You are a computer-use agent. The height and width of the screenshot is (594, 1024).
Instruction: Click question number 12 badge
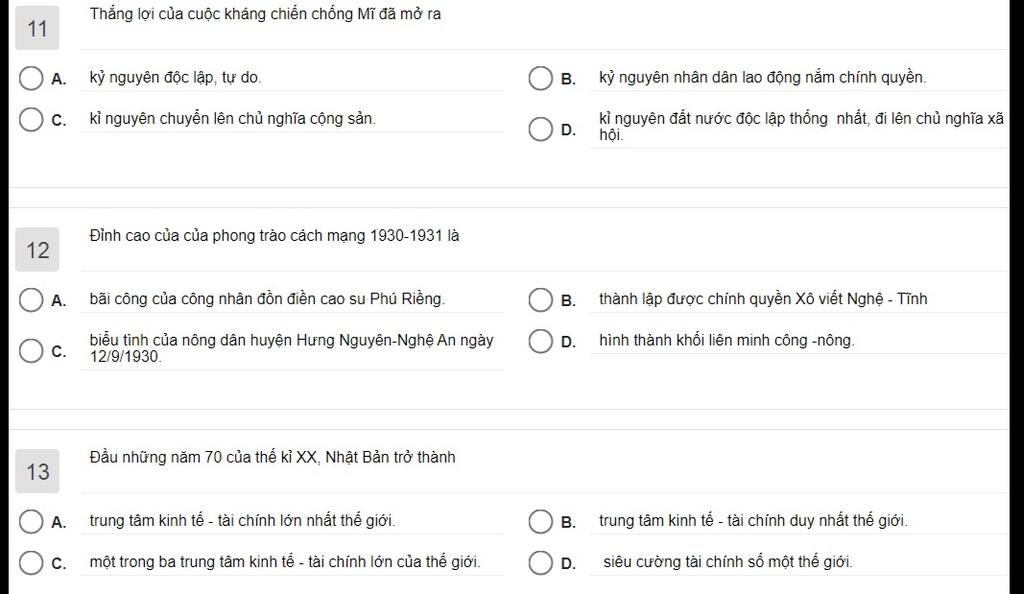(37, 249)
